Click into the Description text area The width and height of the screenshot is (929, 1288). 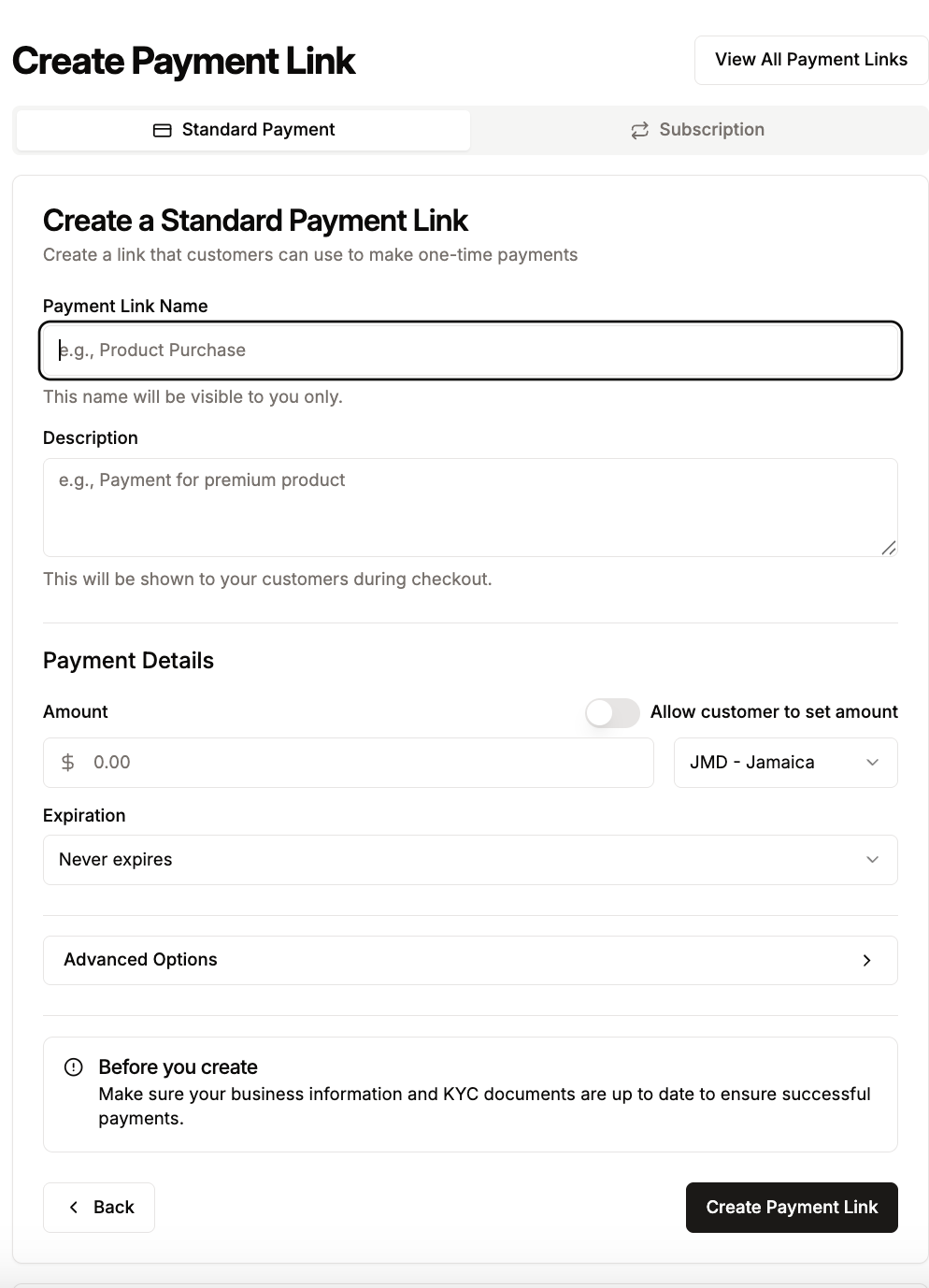(x=470, y=508)
